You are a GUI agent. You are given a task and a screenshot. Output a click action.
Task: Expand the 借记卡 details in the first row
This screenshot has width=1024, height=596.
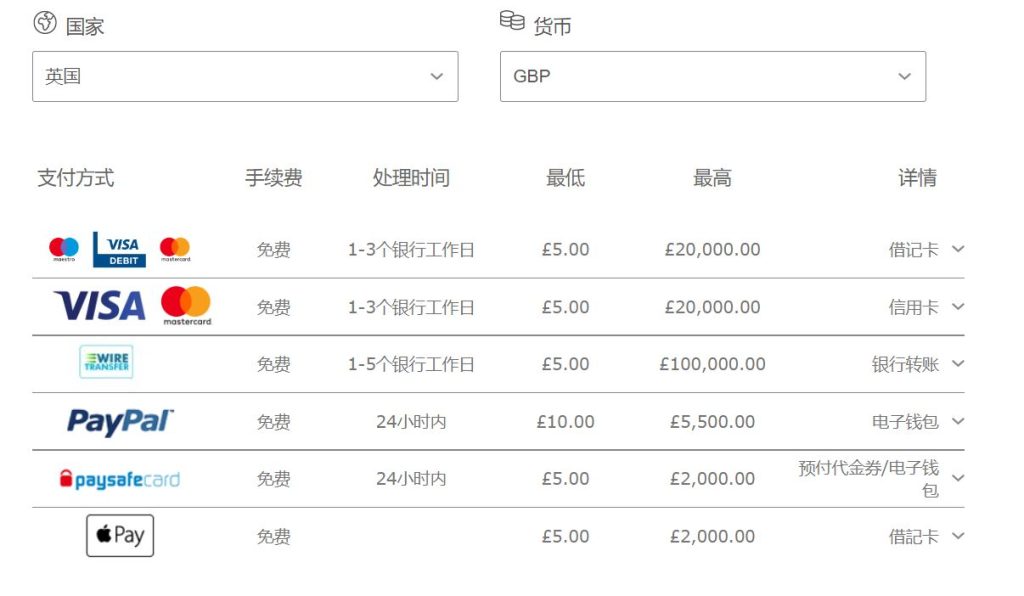click(958, 250)
